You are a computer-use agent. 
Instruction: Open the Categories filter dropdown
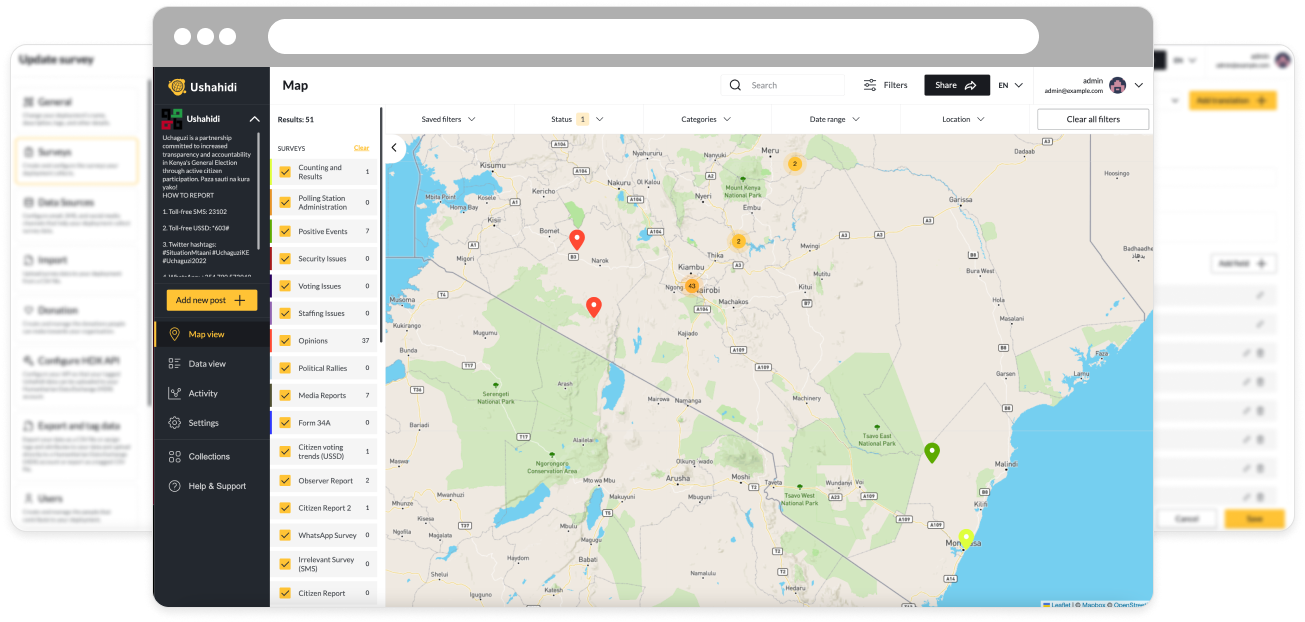point(706,119)
